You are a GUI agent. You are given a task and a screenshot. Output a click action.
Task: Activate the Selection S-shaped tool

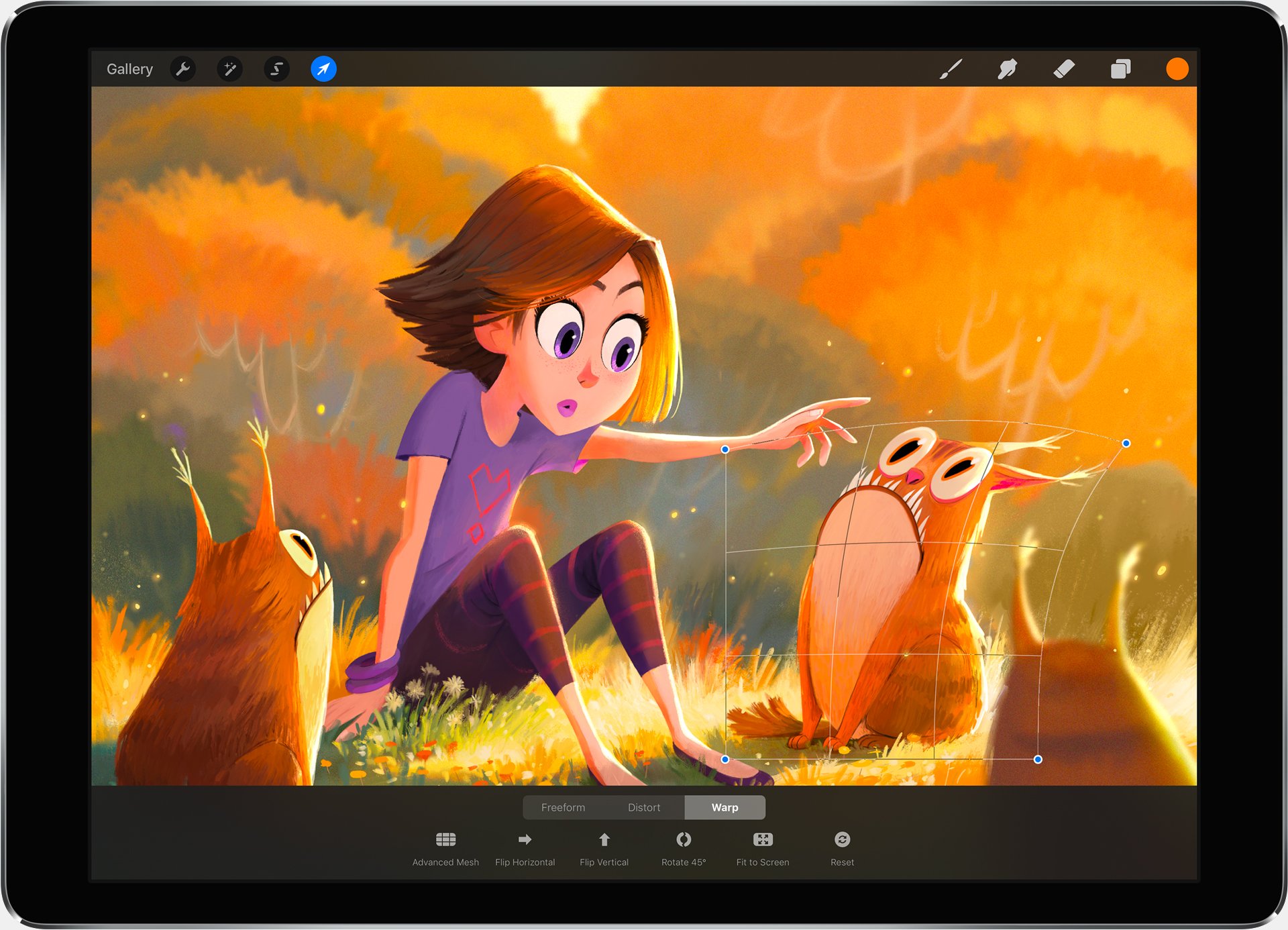(276, 69)
